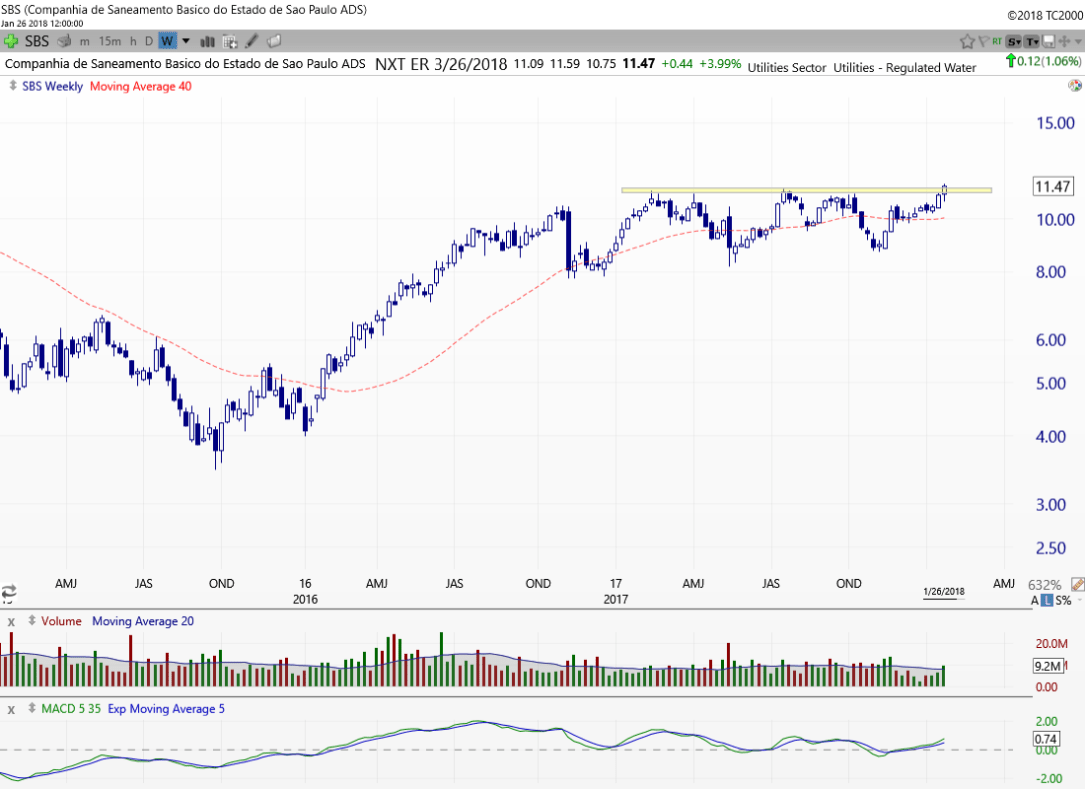
Task: Select the 15m timeframe
Action: pyautogui.click(x=110, y=41)
